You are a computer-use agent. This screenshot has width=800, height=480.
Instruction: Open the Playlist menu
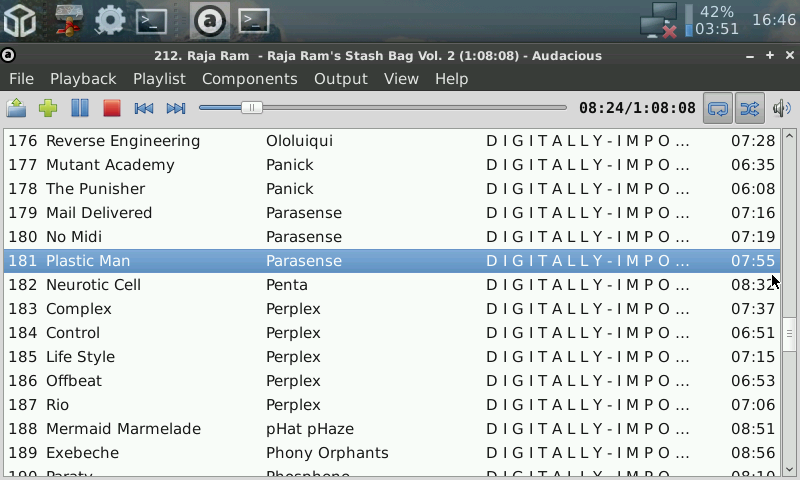coord(159,79)
